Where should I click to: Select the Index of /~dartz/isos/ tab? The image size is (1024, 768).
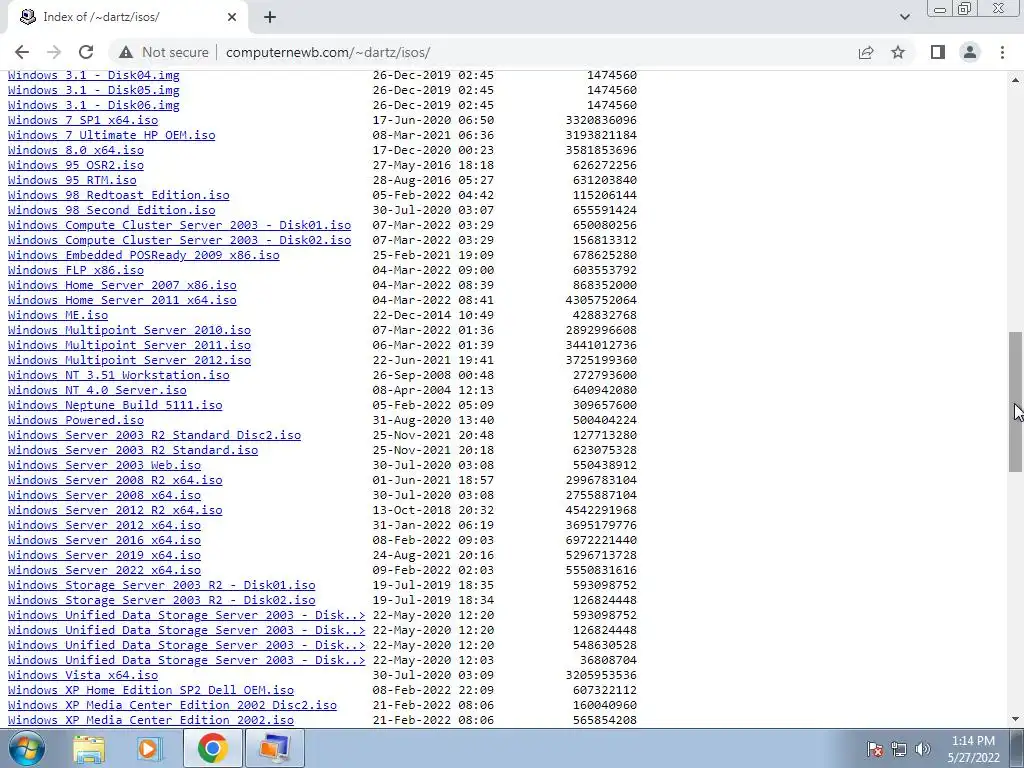coord(127,17)
